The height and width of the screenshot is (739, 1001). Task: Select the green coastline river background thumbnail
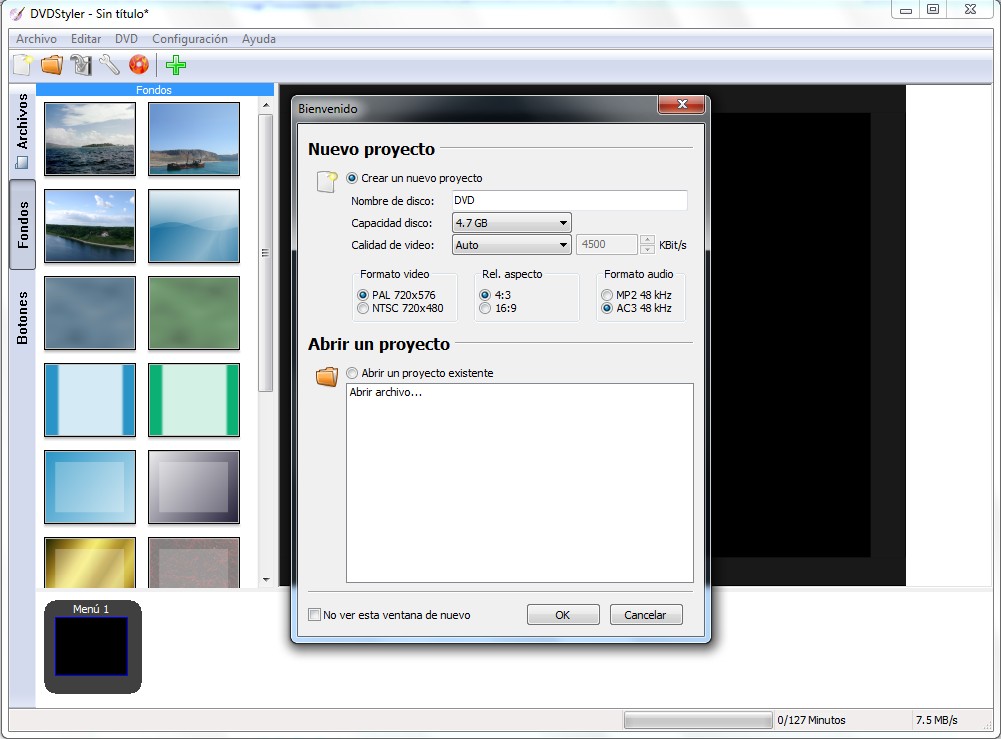point(90,226)
